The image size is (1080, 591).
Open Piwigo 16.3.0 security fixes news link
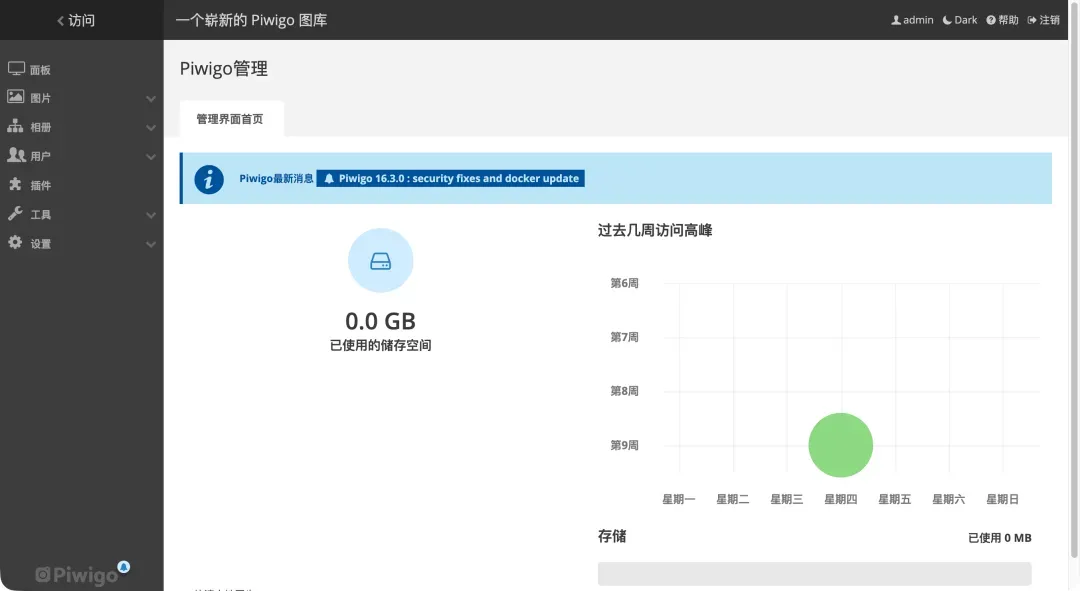[450, 179]
